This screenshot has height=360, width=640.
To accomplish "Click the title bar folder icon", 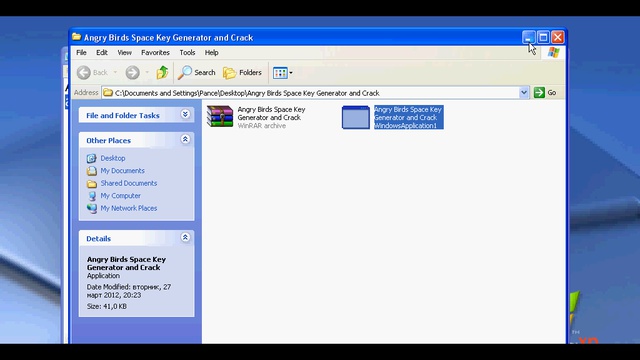I will (76, 37).
